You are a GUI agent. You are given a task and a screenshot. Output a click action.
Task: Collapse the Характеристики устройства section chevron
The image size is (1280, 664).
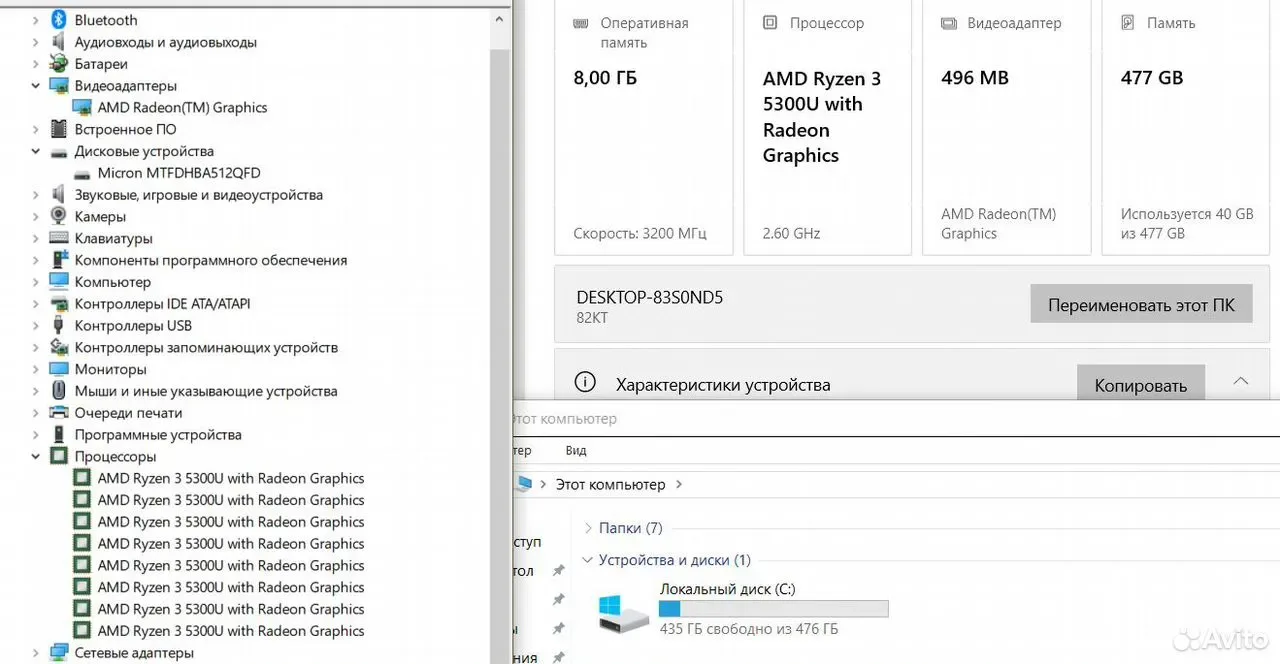coord(1241,381)
